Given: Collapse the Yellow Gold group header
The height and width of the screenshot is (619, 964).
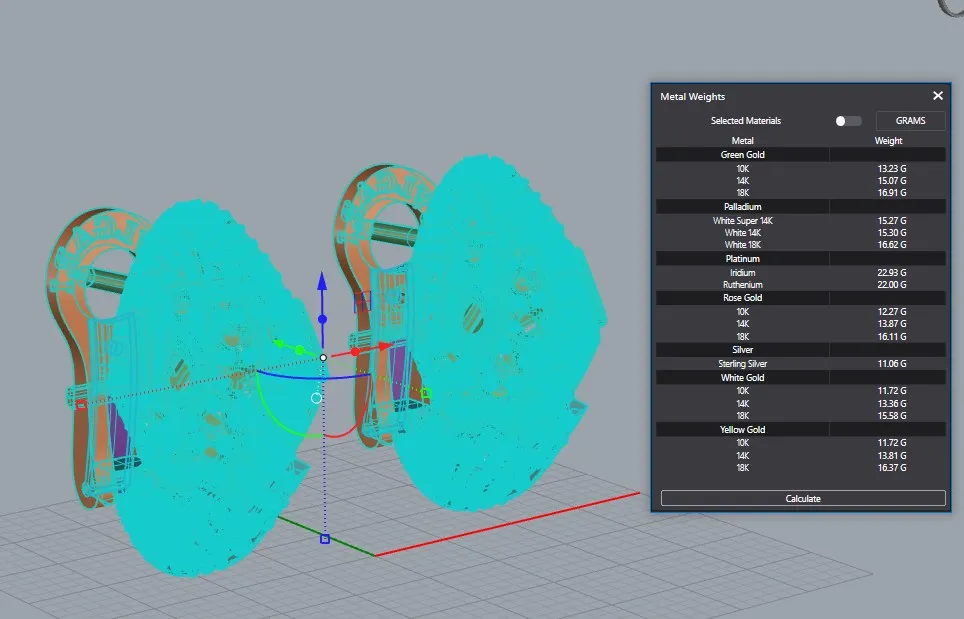Looking at the screenshot, I should click(743, 429).
